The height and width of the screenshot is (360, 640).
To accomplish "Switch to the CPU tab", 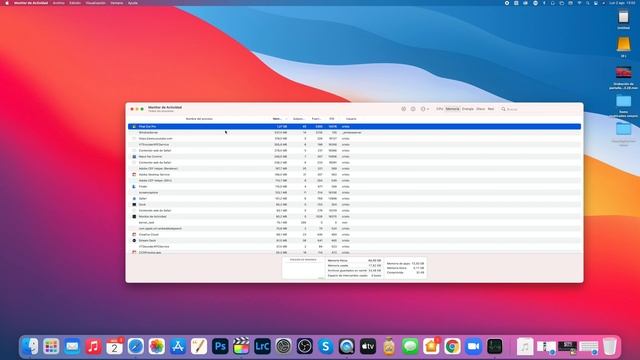I will tap(440, 109).
